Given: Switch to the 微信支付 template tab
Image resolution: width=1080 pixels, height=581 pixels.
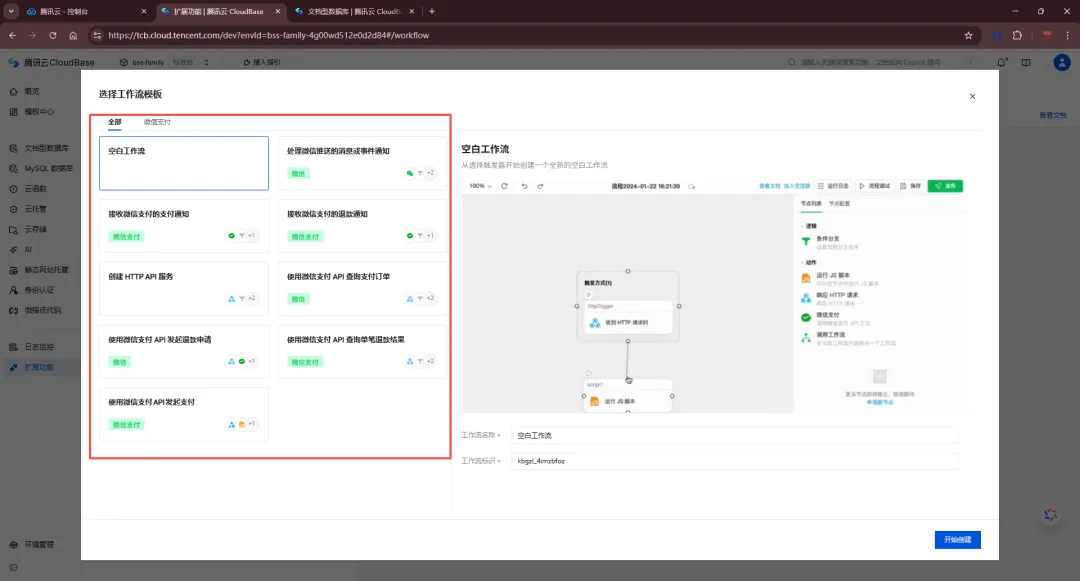Looking at the screenshot, I should pos(157,122).
